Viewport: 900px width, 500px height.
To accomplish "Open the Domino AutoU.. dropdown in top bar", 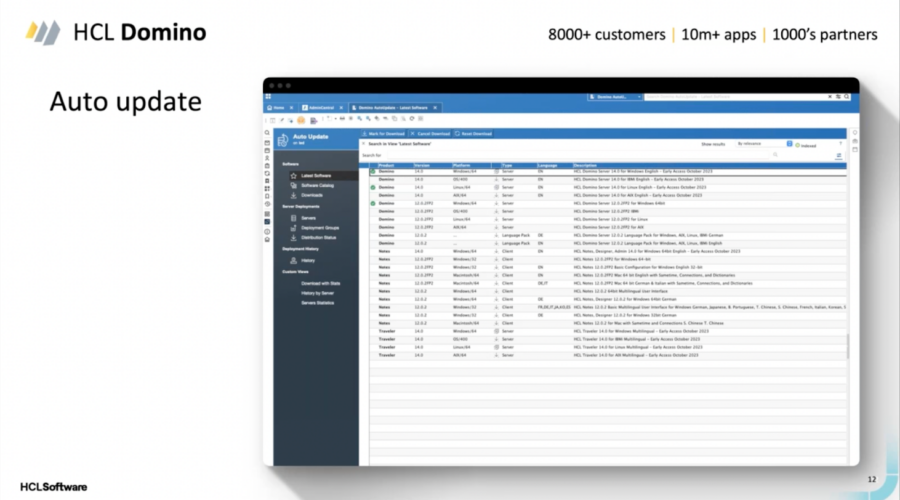I will click(x=614, y=96).
